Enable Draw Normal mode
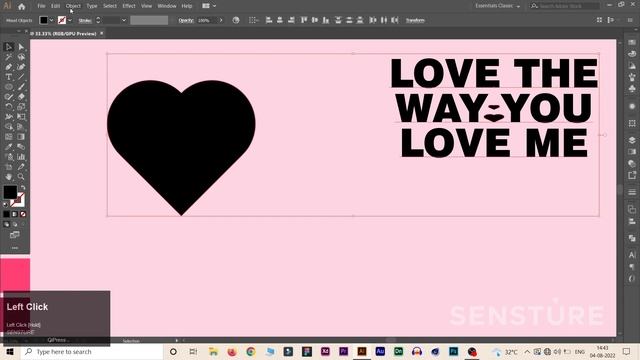The width and height of the screenshot is (640, 360). [6, 224]
